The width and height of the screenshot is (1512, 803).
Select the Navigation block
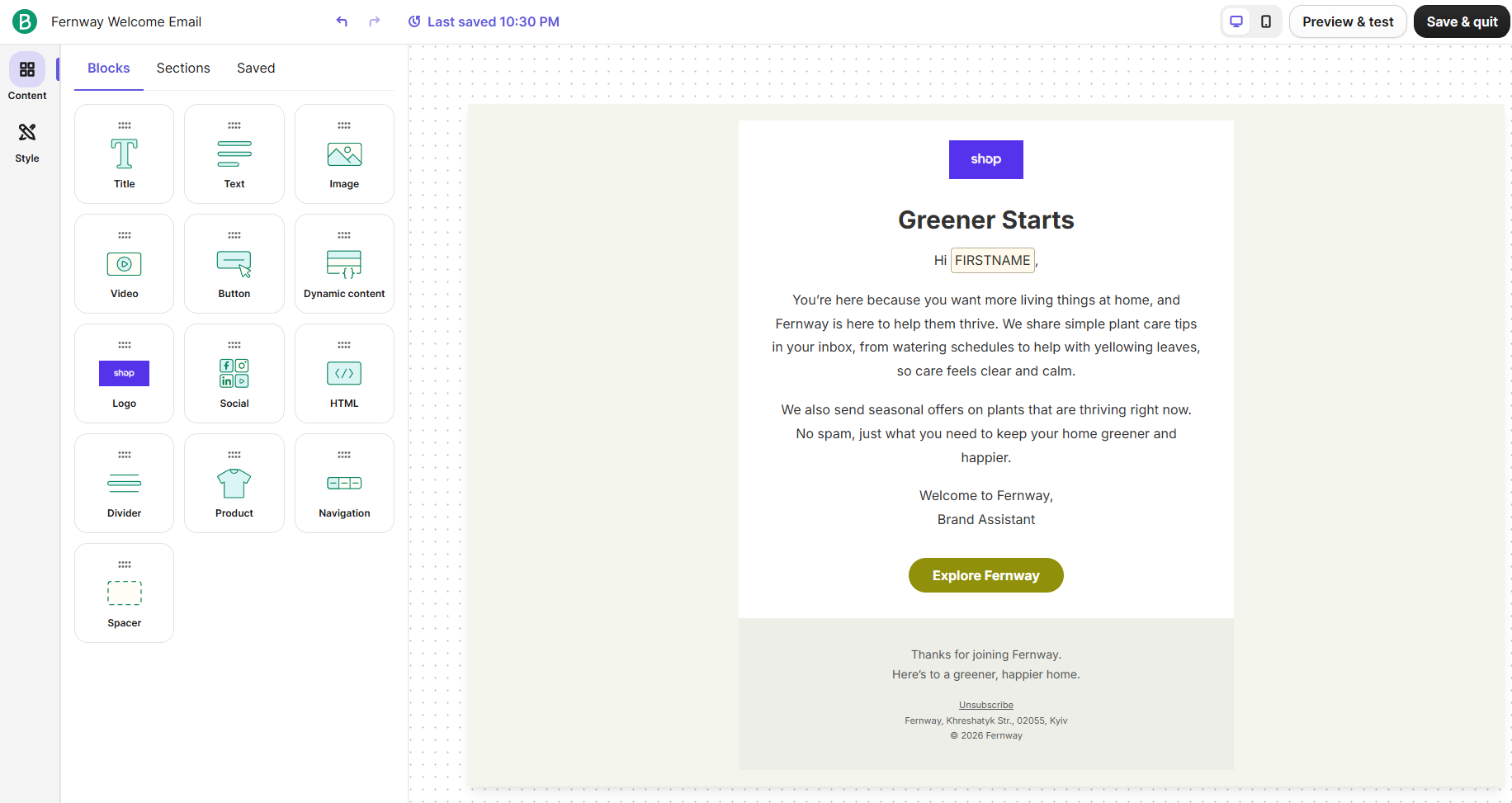click(x=344, y=484)
